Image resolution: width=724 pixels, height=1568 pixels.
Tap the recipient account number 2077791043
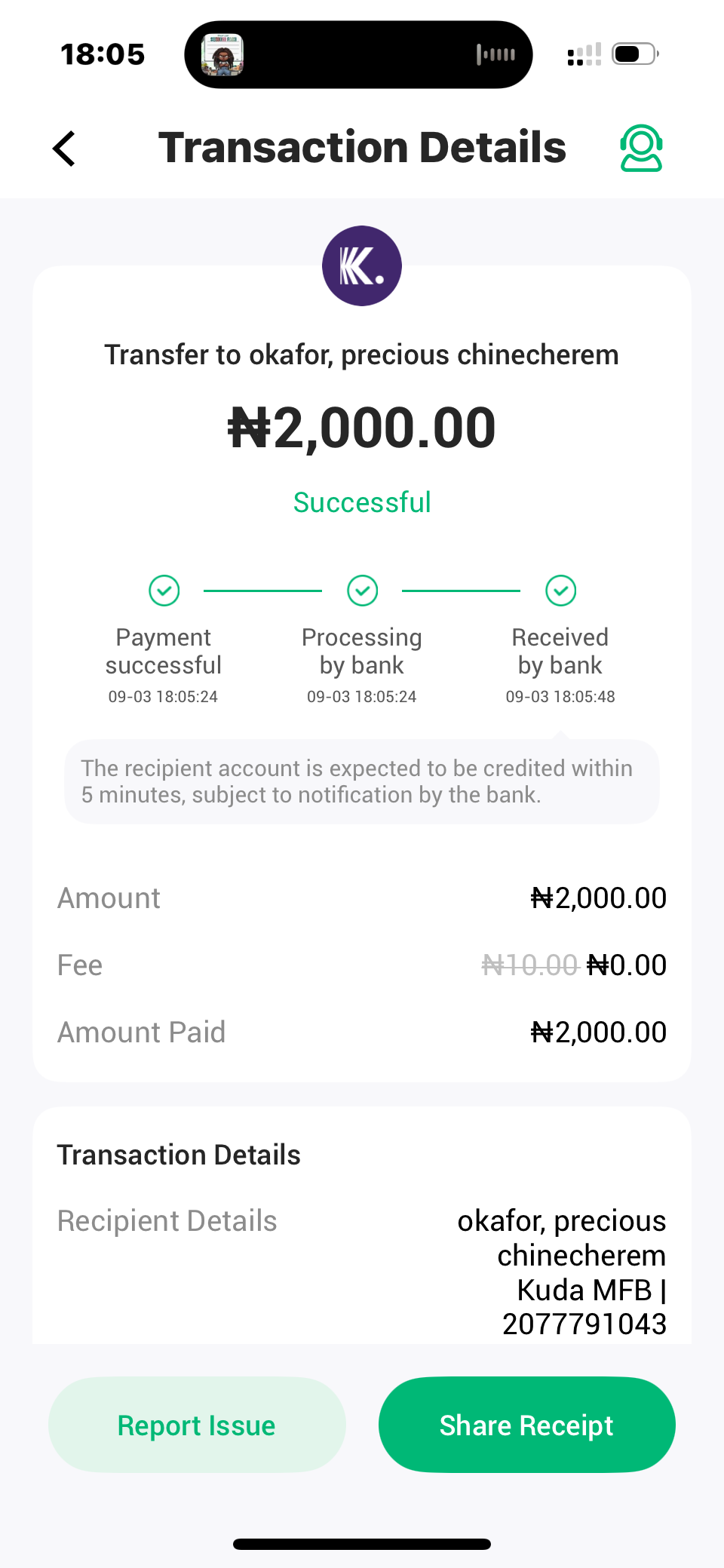[584, 1324]
